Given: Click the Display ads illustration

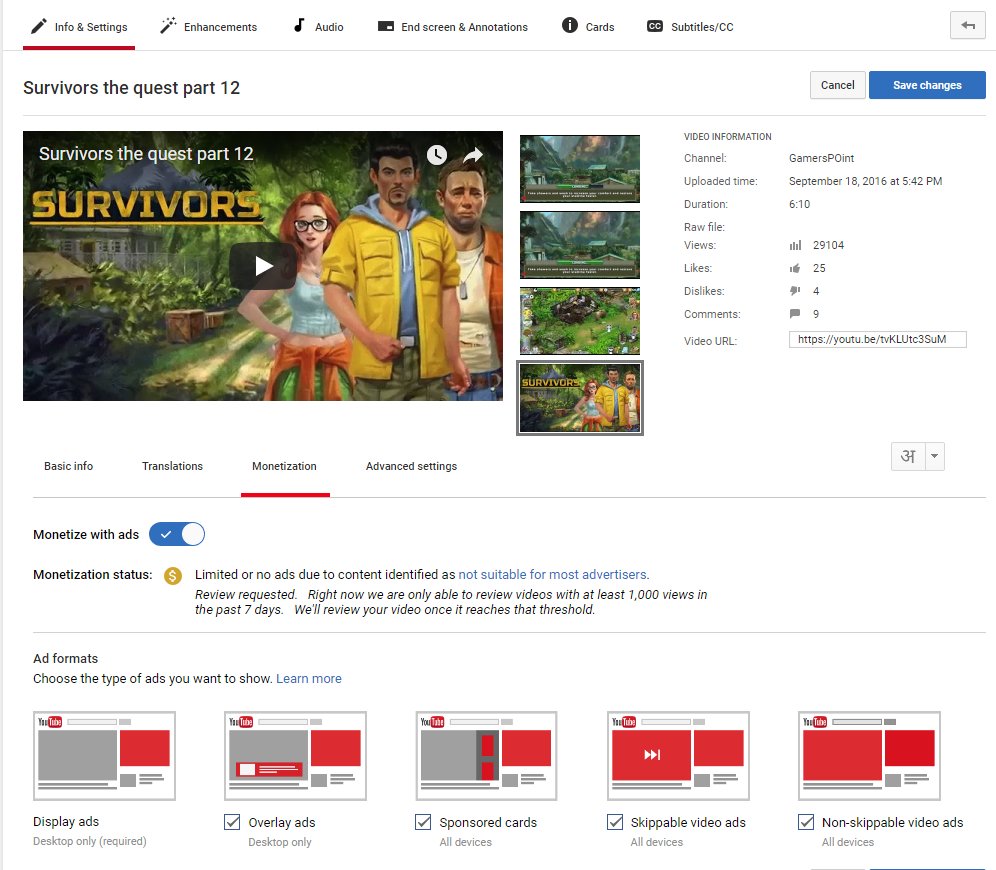Looking at the screenshot, I should [x=104, y=756].
